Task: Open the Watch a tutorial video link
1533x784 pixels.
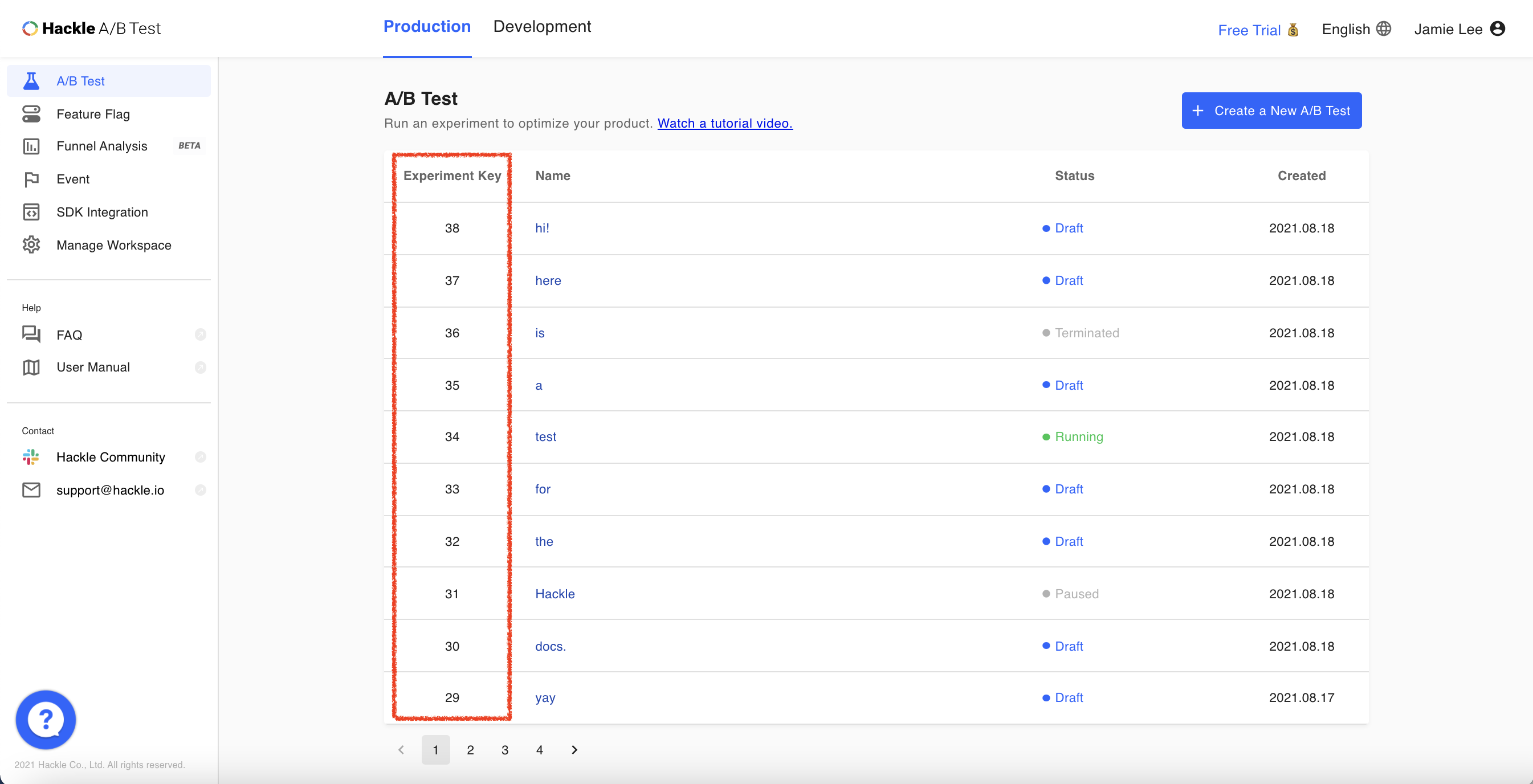Action: (724, 123)
